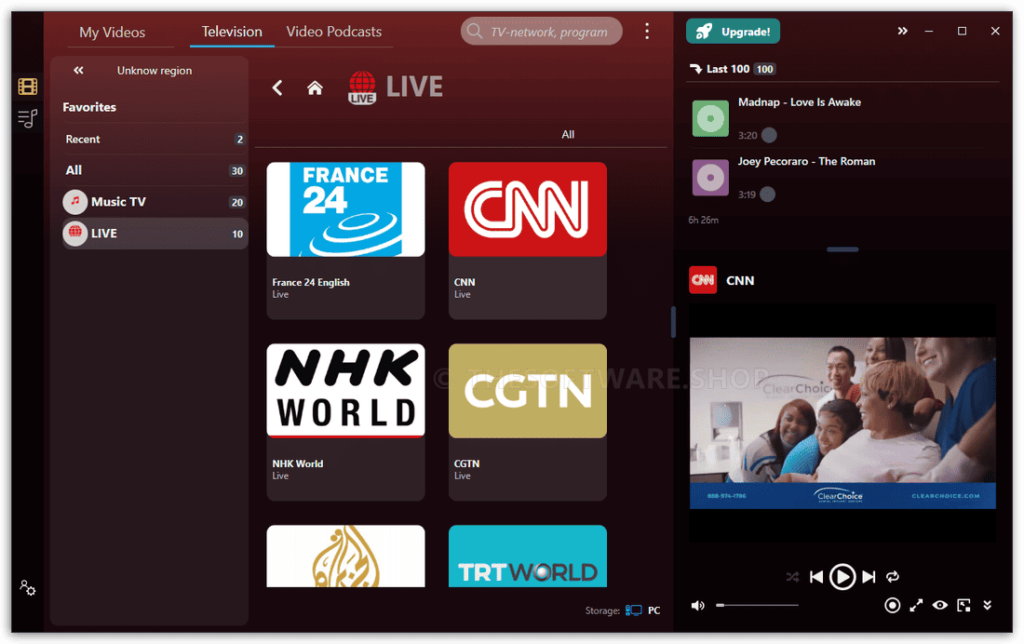Switch to Video Podcasts tab
1024x644 pixels.
click(334, 31)
